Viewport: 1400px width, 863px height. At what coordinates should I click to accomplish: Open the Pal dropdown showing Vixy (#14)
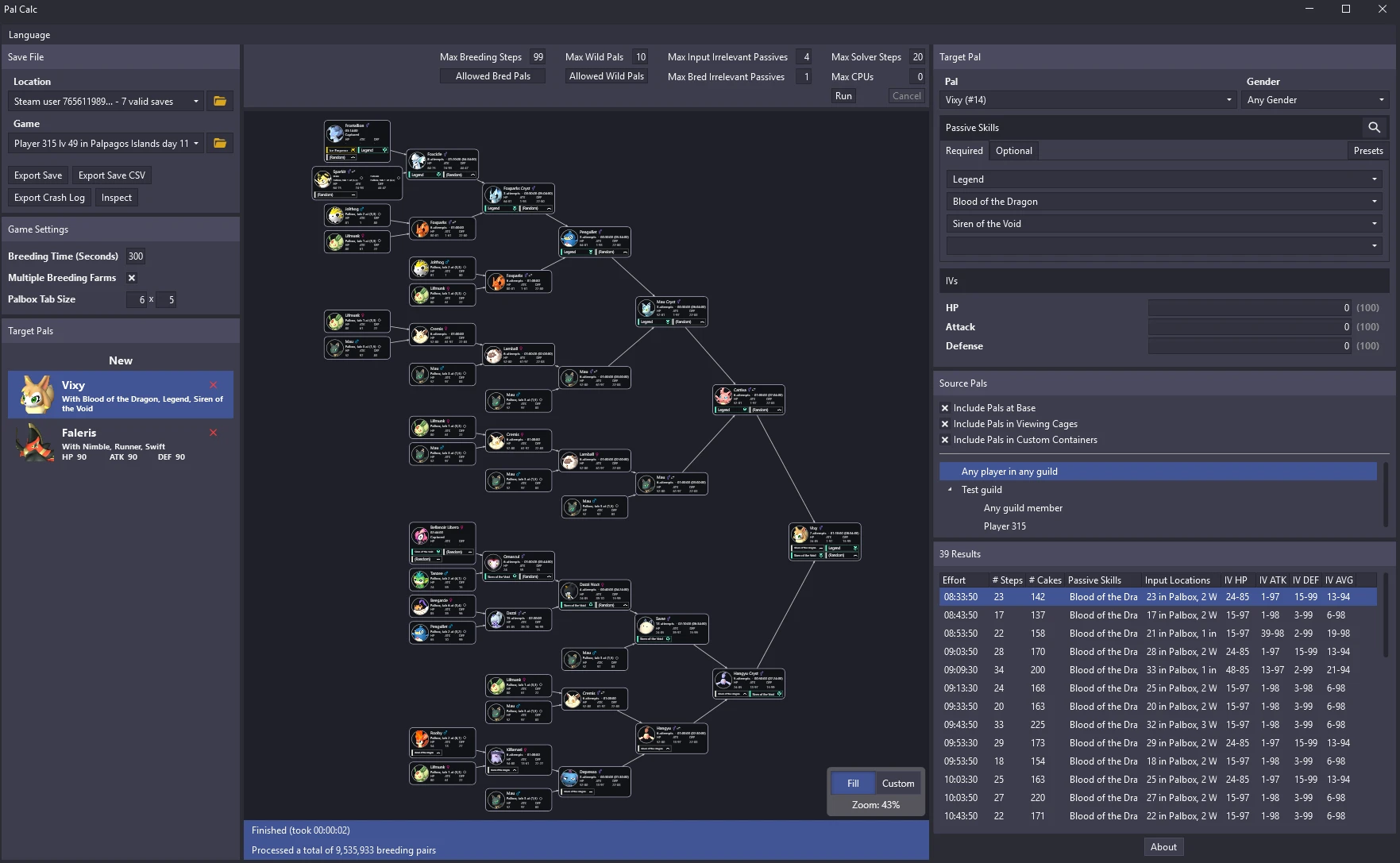[x=1089, y=100]
